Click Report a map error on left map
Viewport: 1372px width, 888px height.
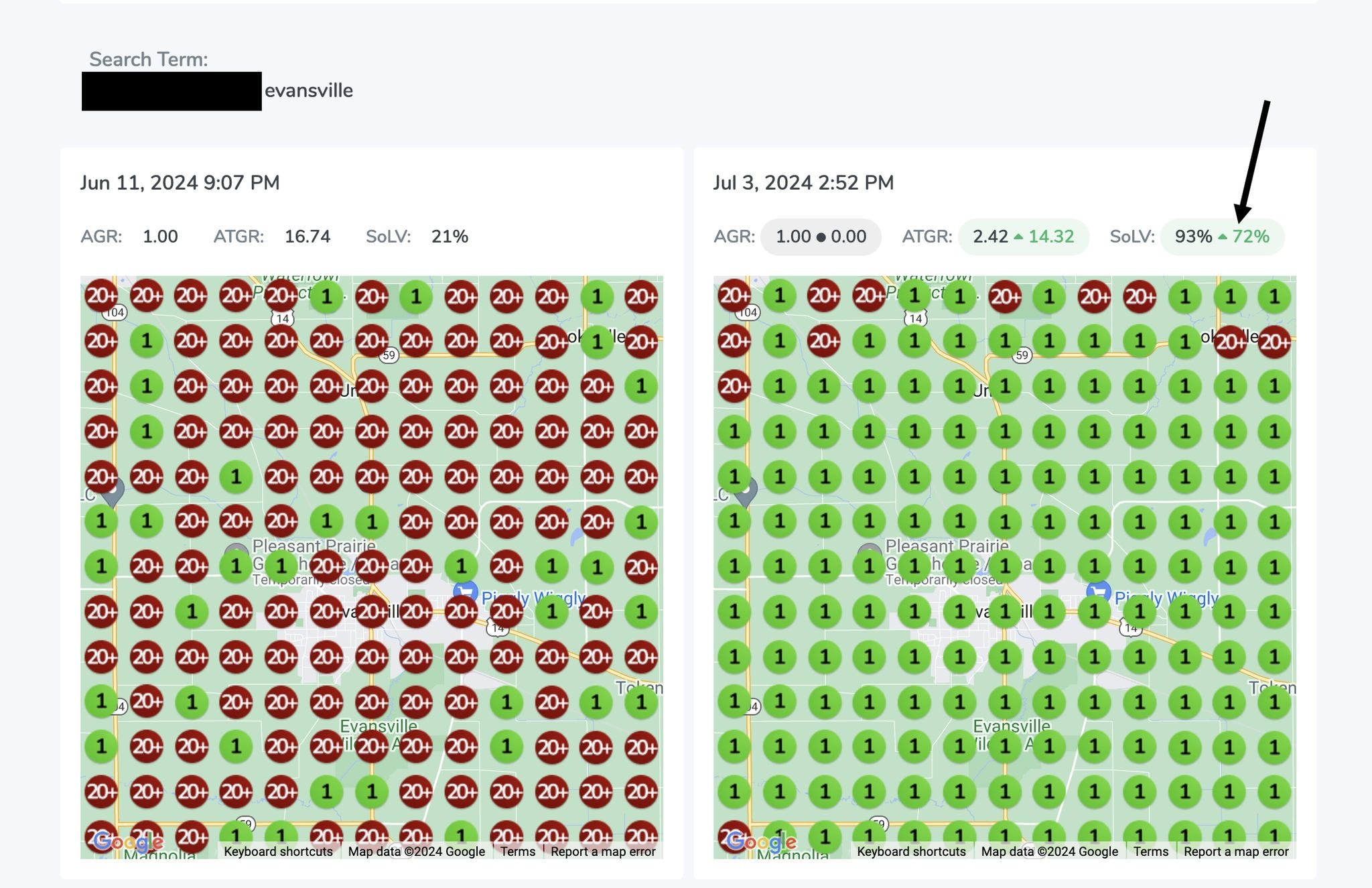[x=603, y=851]
